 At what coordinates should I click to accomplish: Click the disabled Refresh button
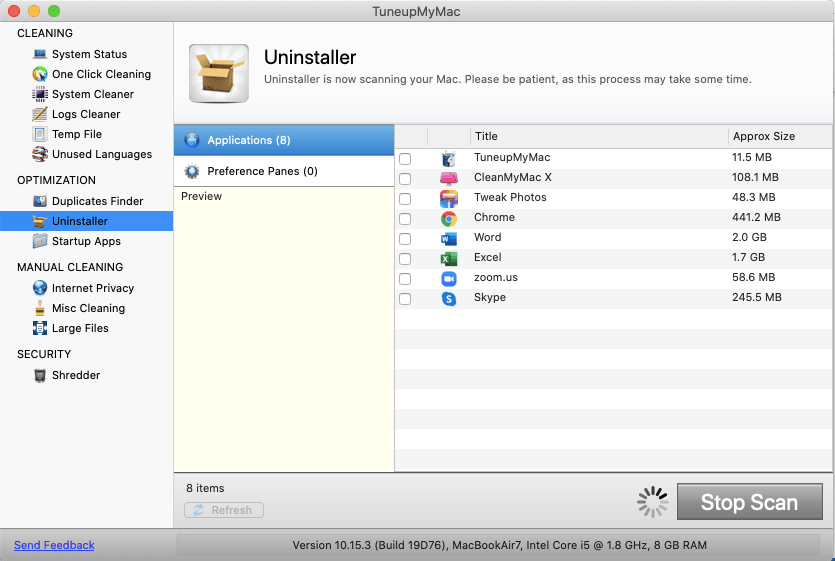(224, 510)
